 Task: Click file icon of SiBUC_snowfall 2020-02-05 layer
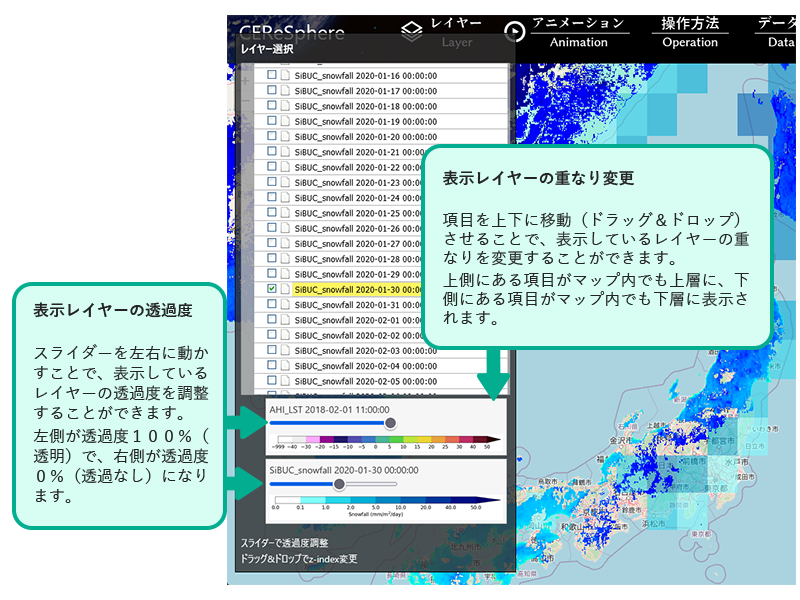click(x=285, y=381)
